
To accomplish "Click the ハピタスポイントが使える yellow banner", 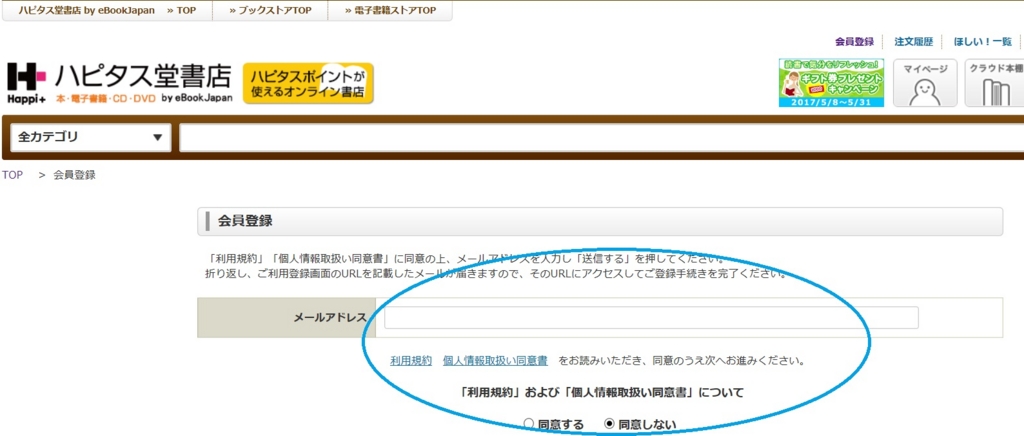I will [308, 84].
